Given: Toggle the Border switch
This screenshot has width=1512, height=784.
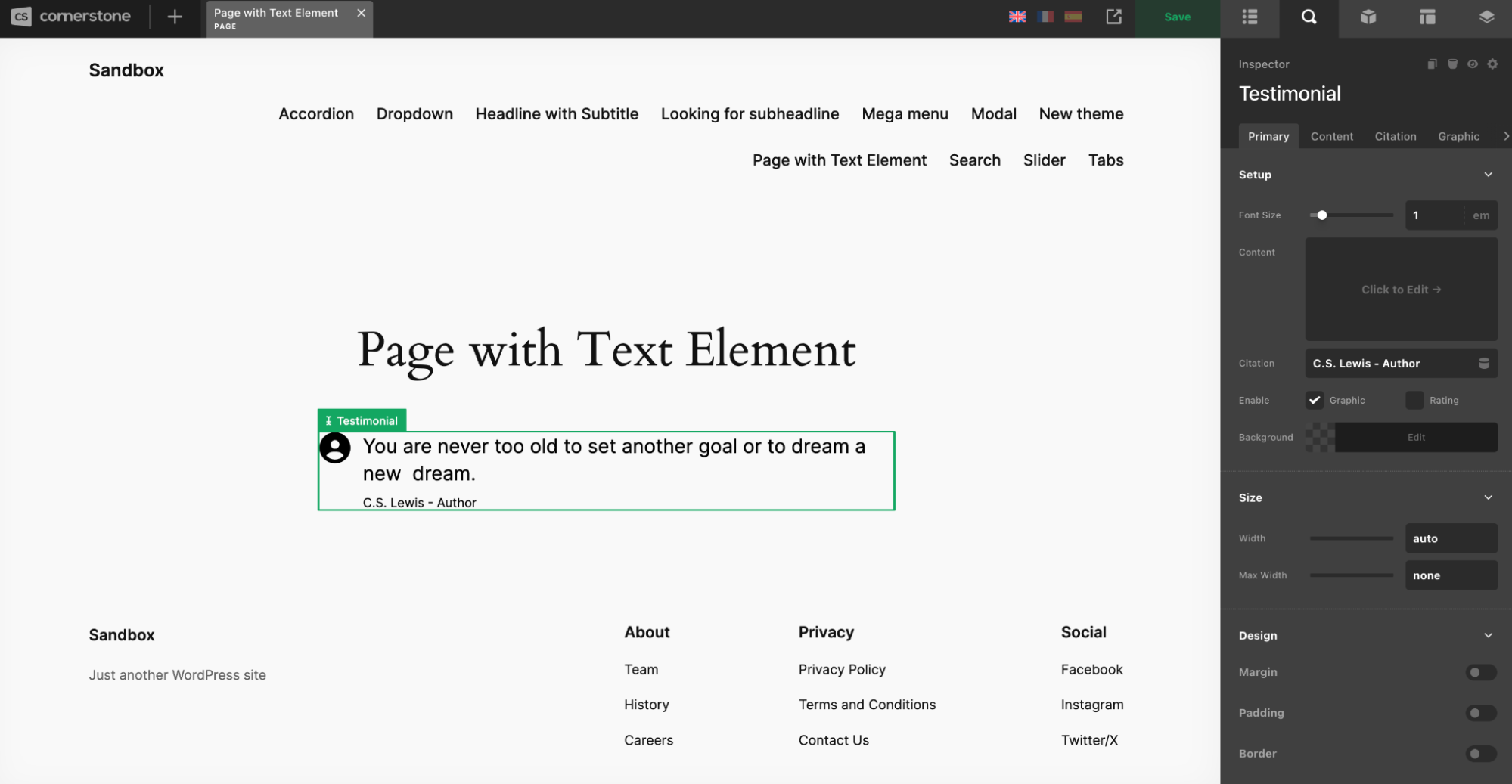Looking at the screenshot, I should click(1480, 754).
